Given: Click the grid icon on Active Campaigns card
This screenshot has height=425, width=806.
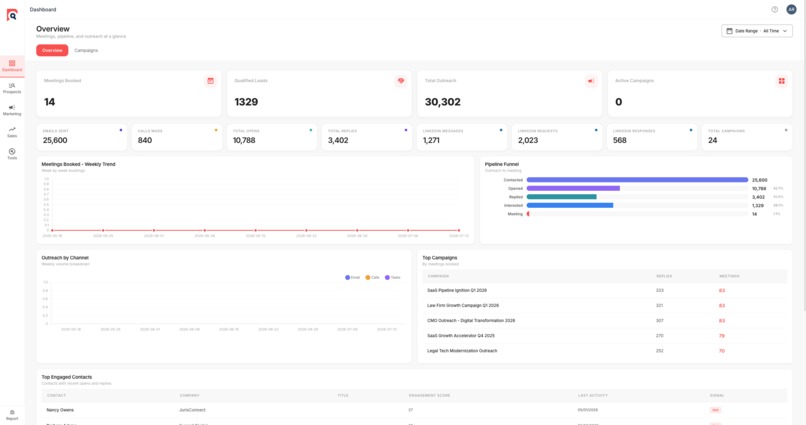Looking at the screenshot, I should click(781, 81).
